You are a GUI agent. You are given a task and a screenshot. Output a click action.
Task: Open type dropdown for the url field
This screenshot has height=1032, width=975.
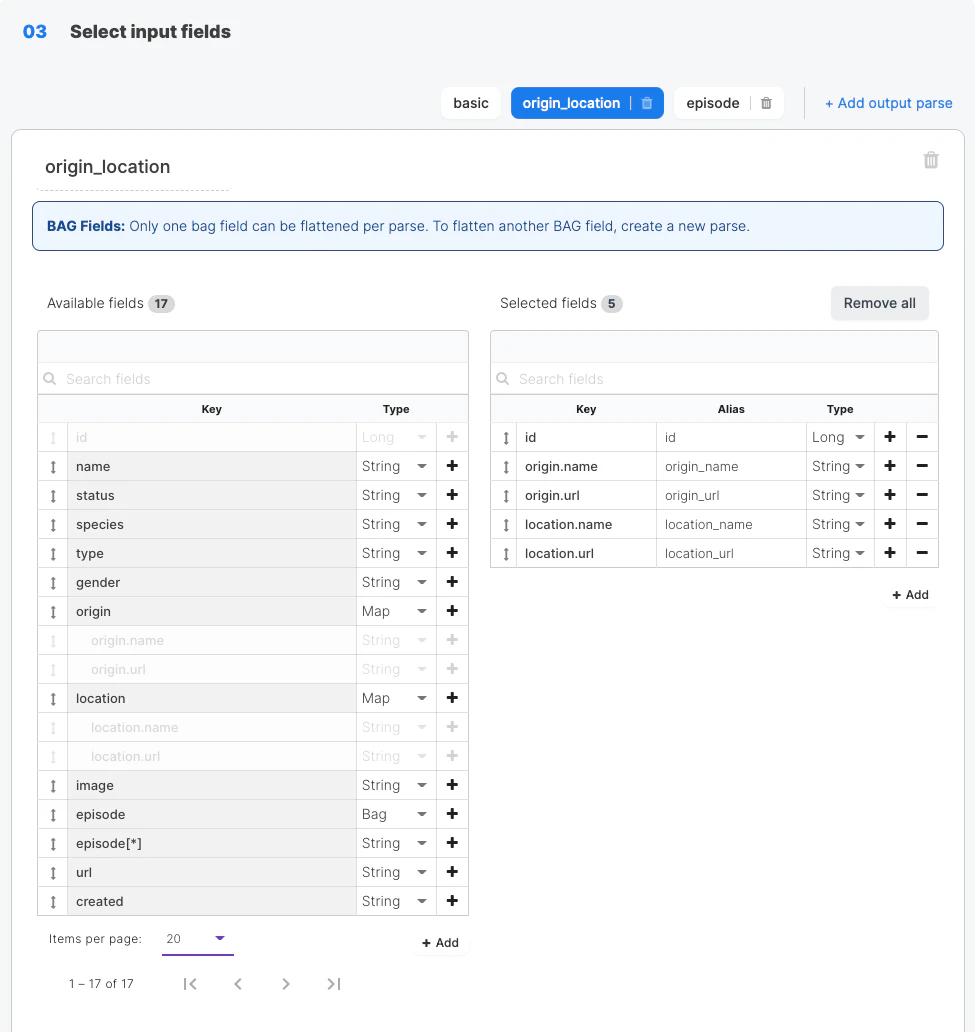click(395, 871)
